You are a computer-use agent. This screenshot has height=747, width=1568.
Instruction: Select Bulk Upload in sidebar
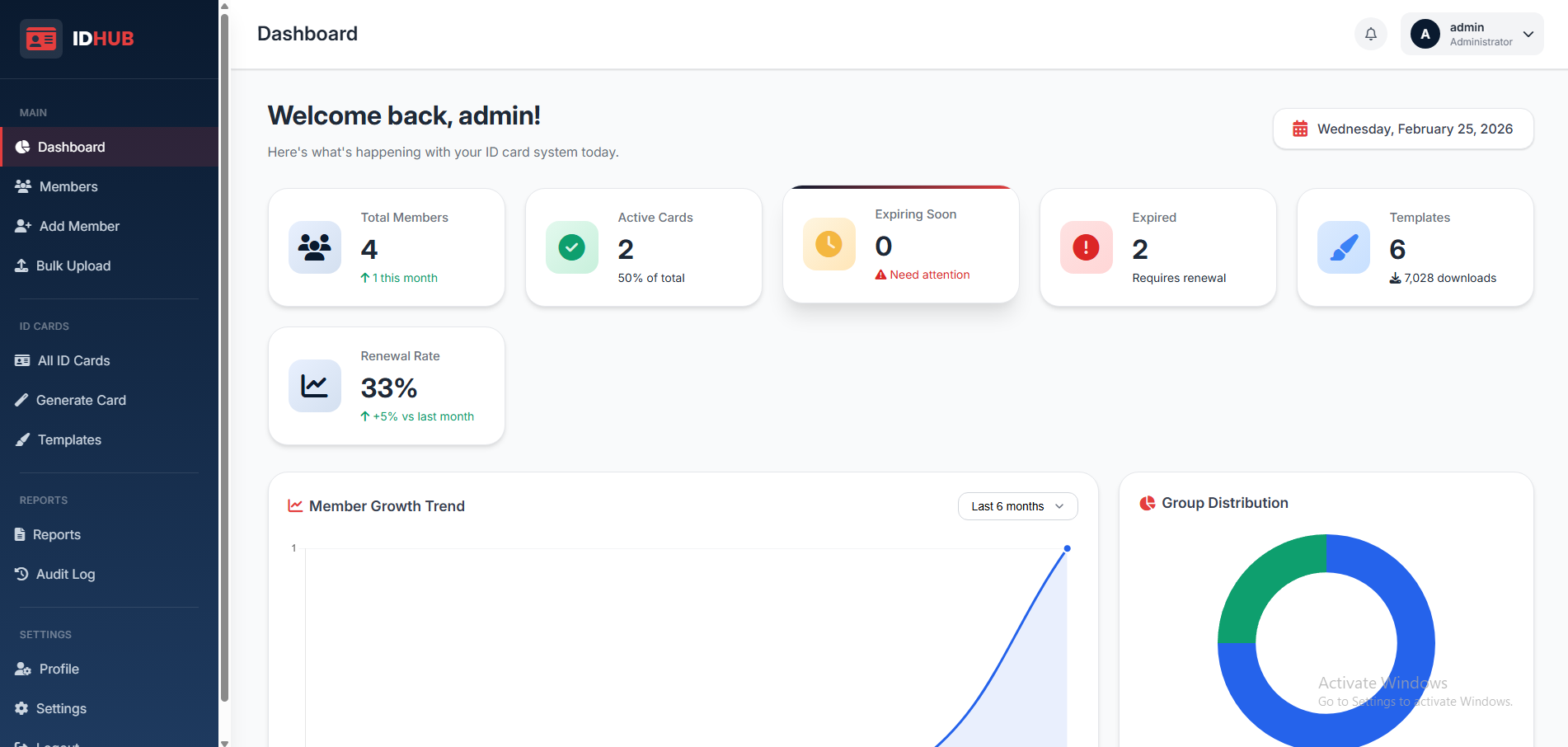tap(73, 266)
